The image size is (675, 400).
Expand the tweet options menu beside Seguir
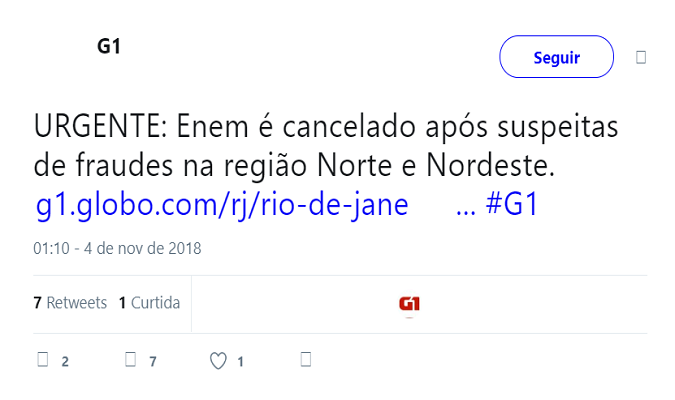(641, 57)
